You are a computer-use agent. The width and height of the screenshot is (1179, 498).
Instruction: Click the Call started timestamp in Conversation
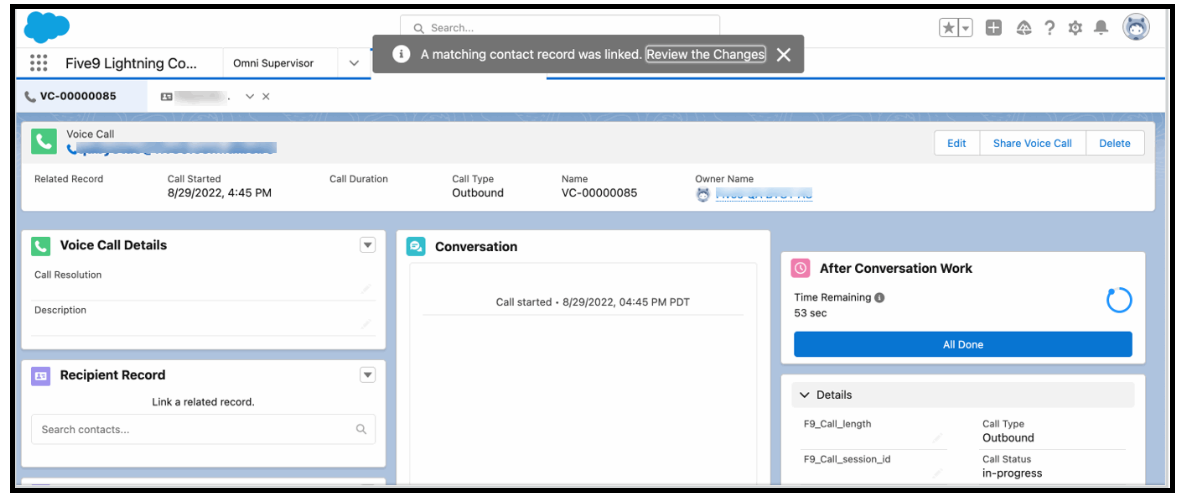593,302
